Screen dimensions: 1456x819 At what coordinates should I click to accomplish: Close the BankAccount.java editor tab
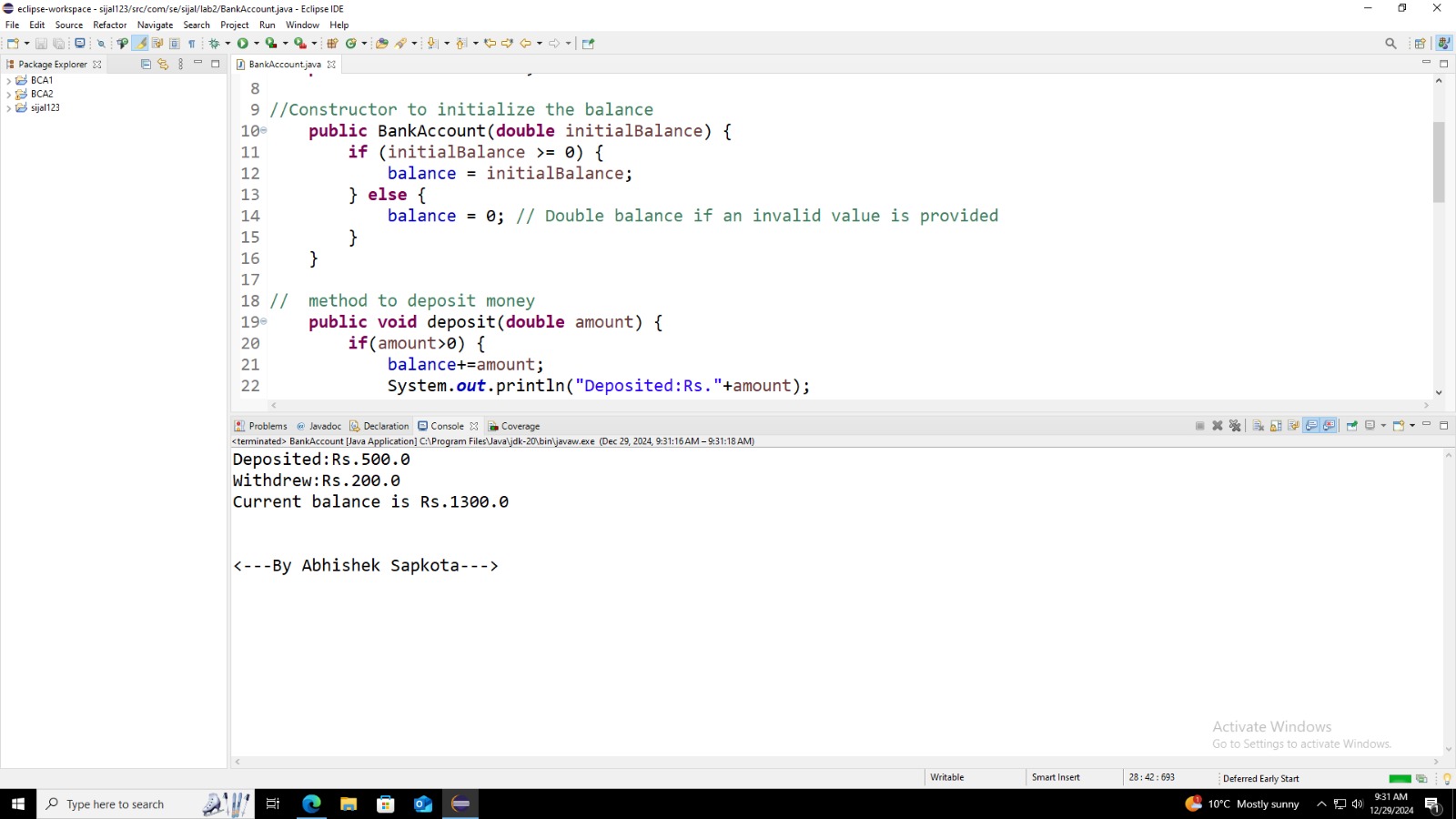[x=331, y=65]
